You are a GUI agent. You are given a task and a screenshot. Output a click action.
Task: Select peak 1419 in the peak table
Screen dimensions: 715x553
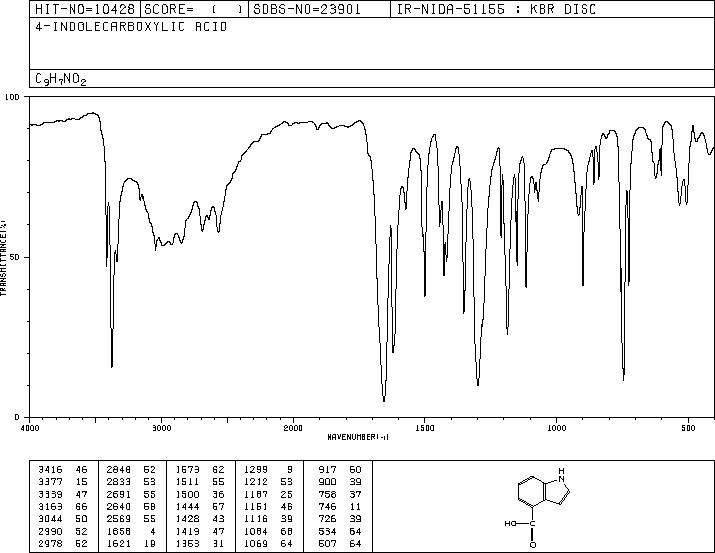click(x=187, y=532)
